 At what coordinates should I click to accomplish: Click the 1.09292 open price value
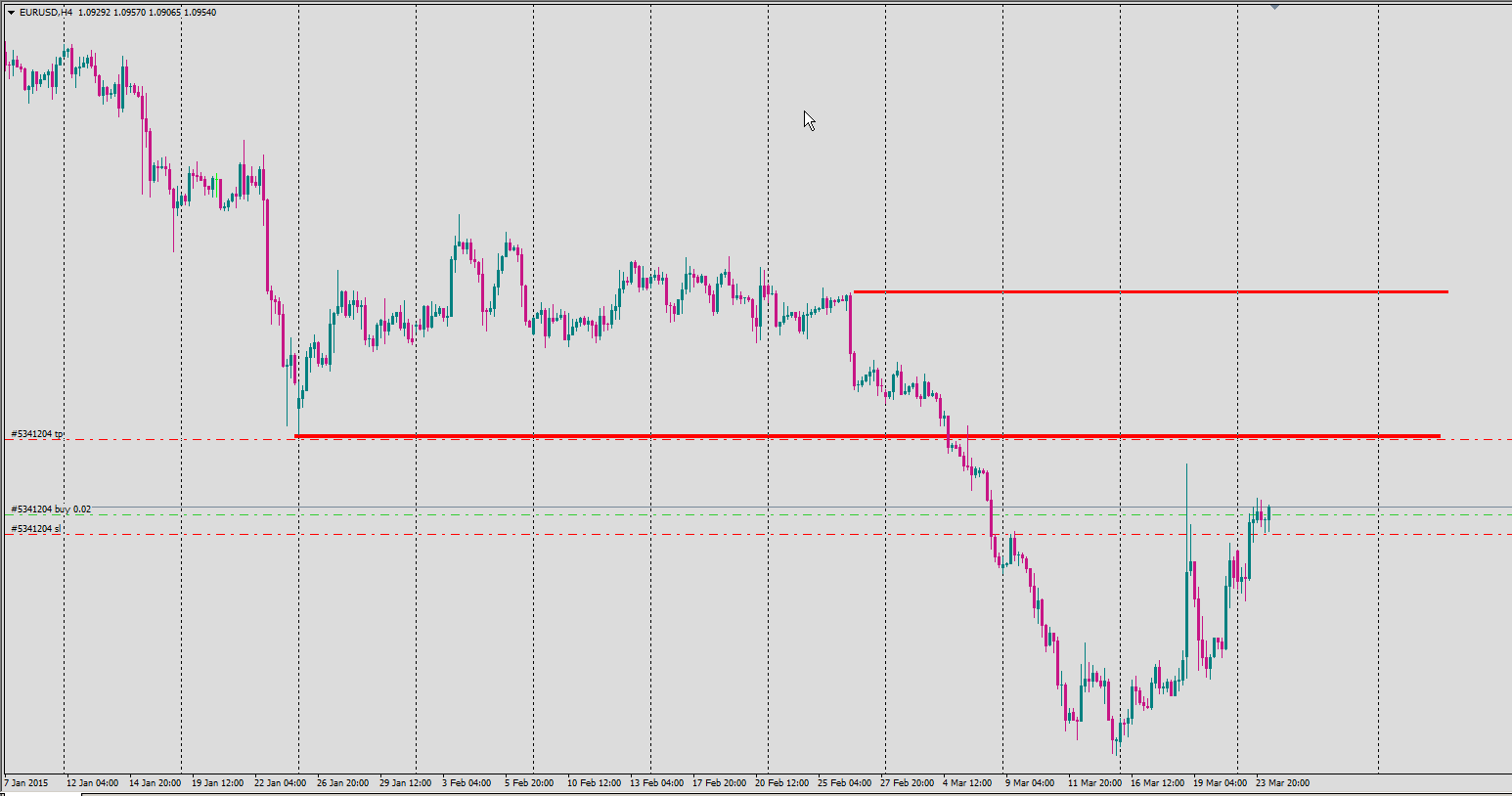pyautogui.click(x=96, y=13)
